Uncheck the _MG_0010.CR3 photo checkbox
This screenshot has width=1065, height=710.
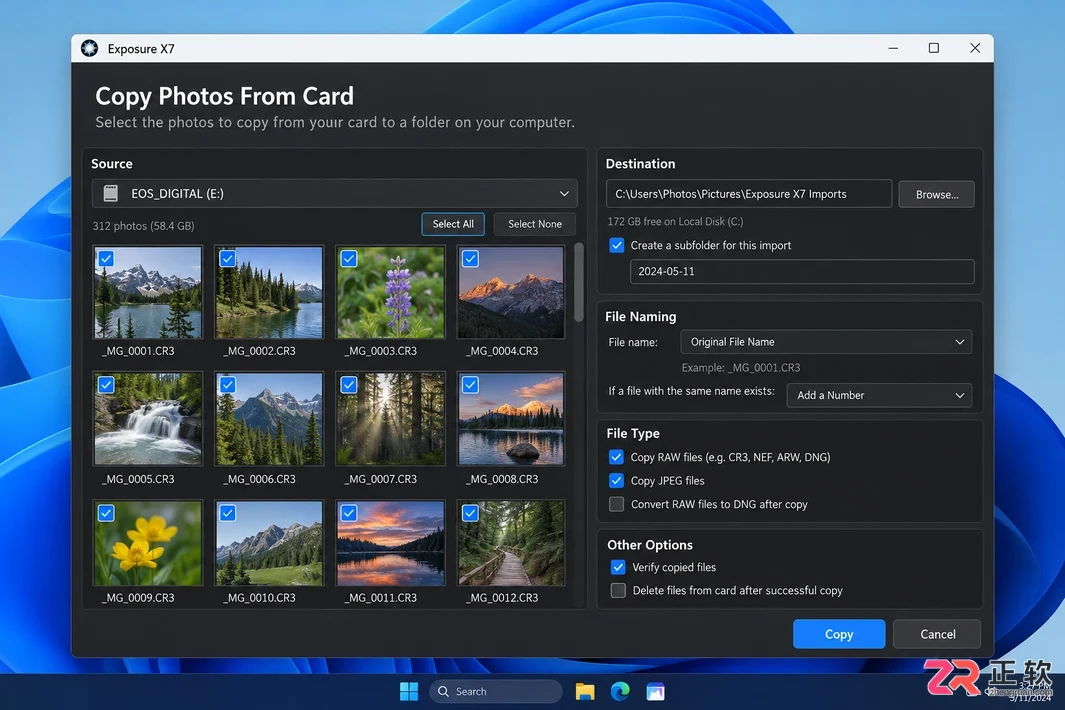click(228, 513)
